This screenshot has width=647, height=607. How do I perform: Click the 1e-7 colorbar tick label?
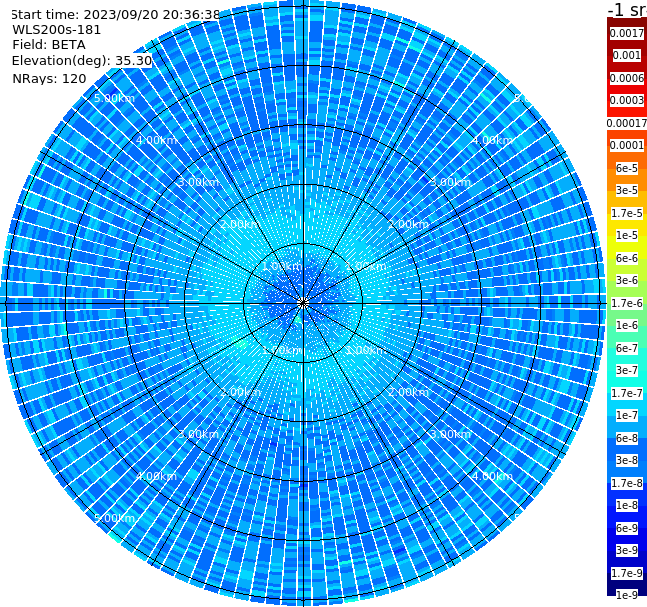click(627, 415)
